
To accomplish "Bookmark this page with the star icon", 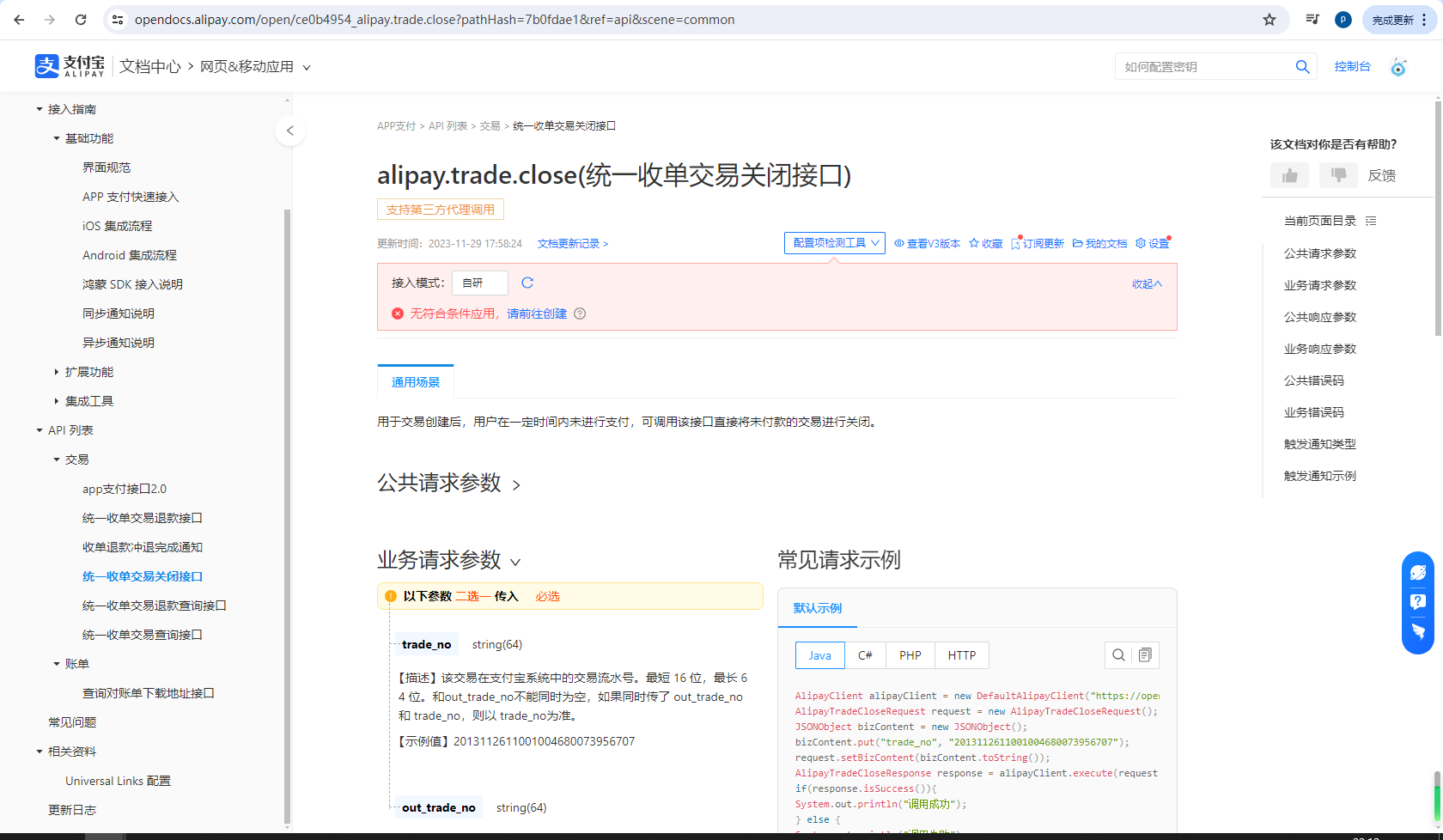I will pos(1269,20).
